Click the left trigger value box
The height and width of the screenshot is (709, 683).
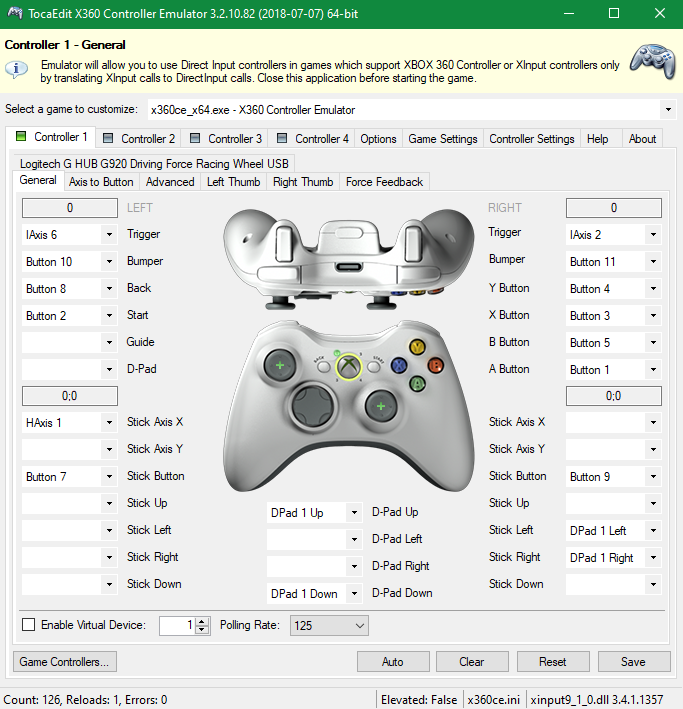tap(70, 208)
